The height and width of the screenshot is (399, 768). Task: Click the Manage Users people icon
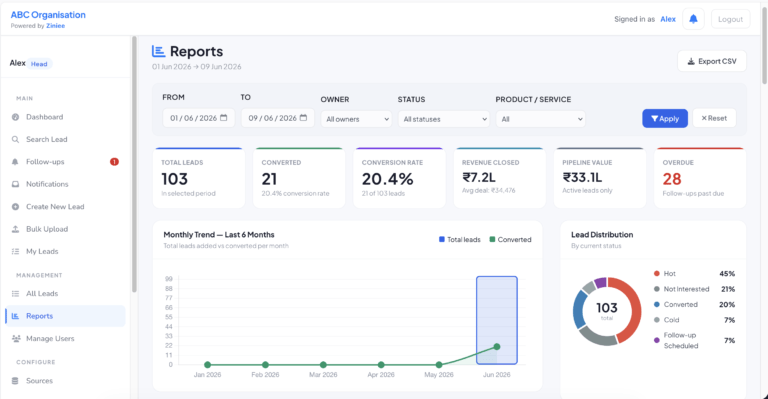(x=16, y=338)
